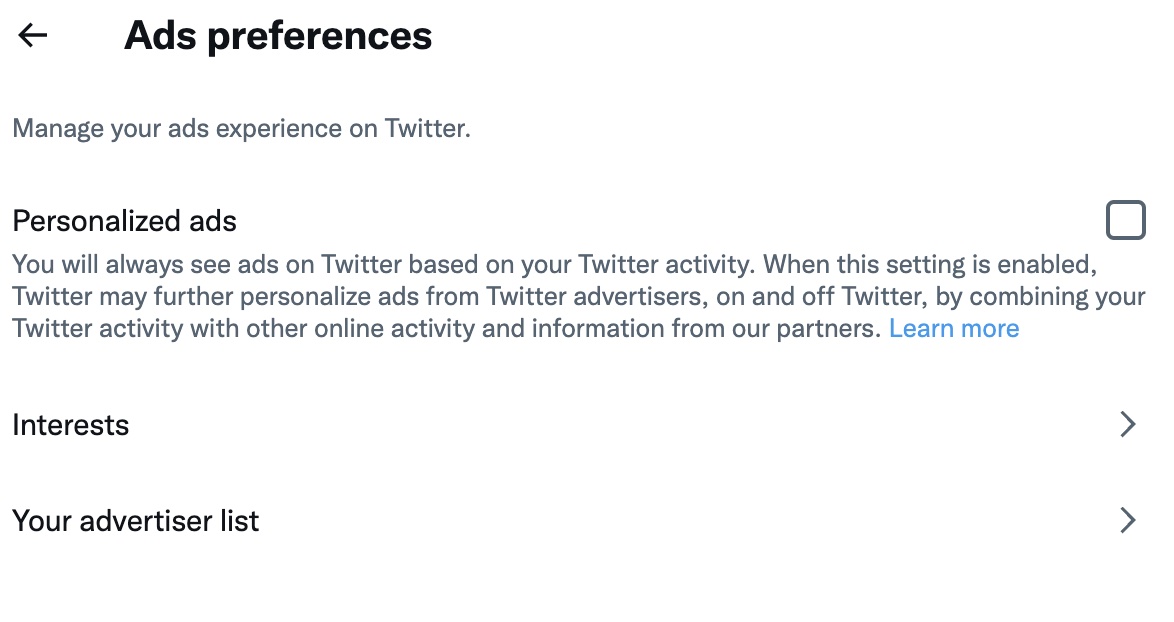This screenshot has width=1174, height=622.
Task: Click the line starting "Twitter may further personalize"
Action: click(x=400, y=298)
